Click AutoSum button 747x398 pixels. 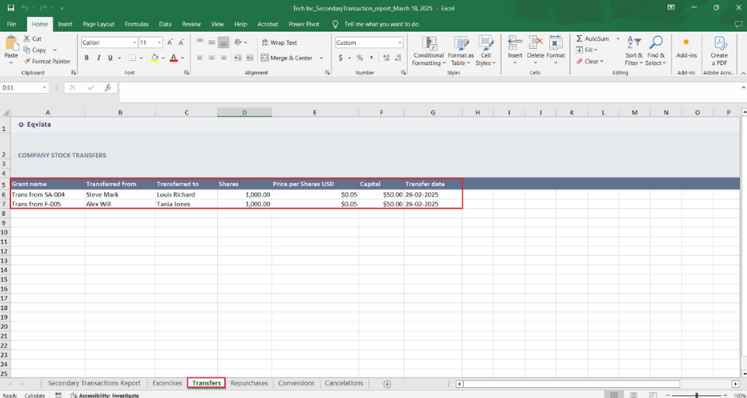[x=593, y=39]
